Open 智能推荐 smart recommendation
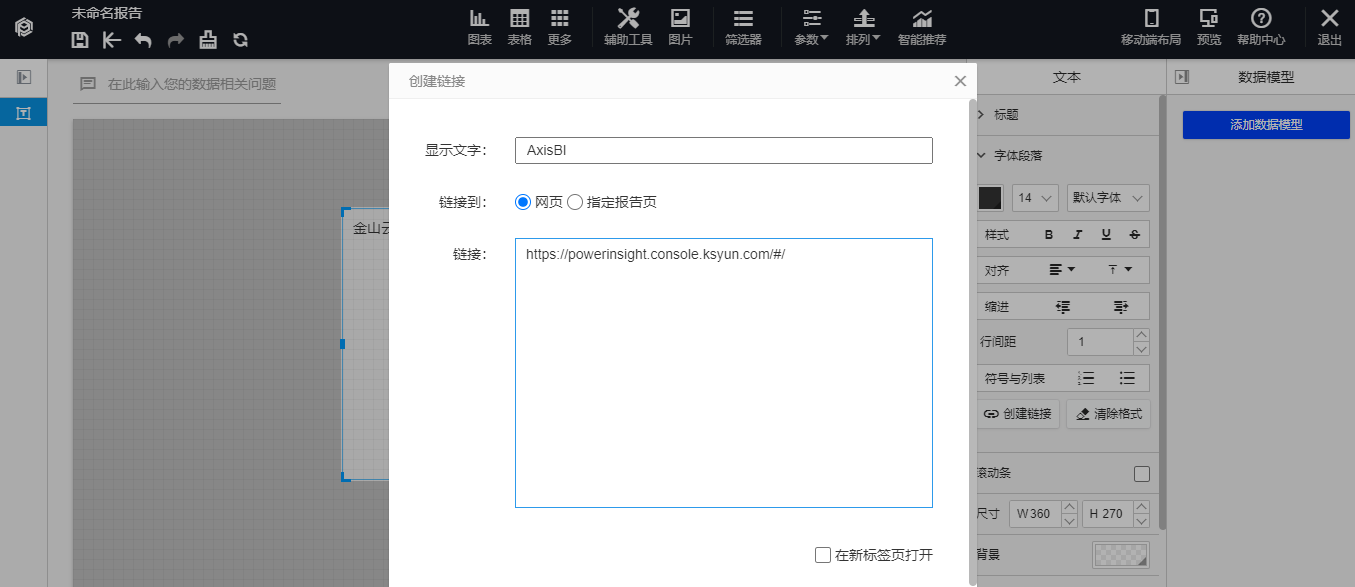This screenshot has height=587, width=1355. (922, 27)
